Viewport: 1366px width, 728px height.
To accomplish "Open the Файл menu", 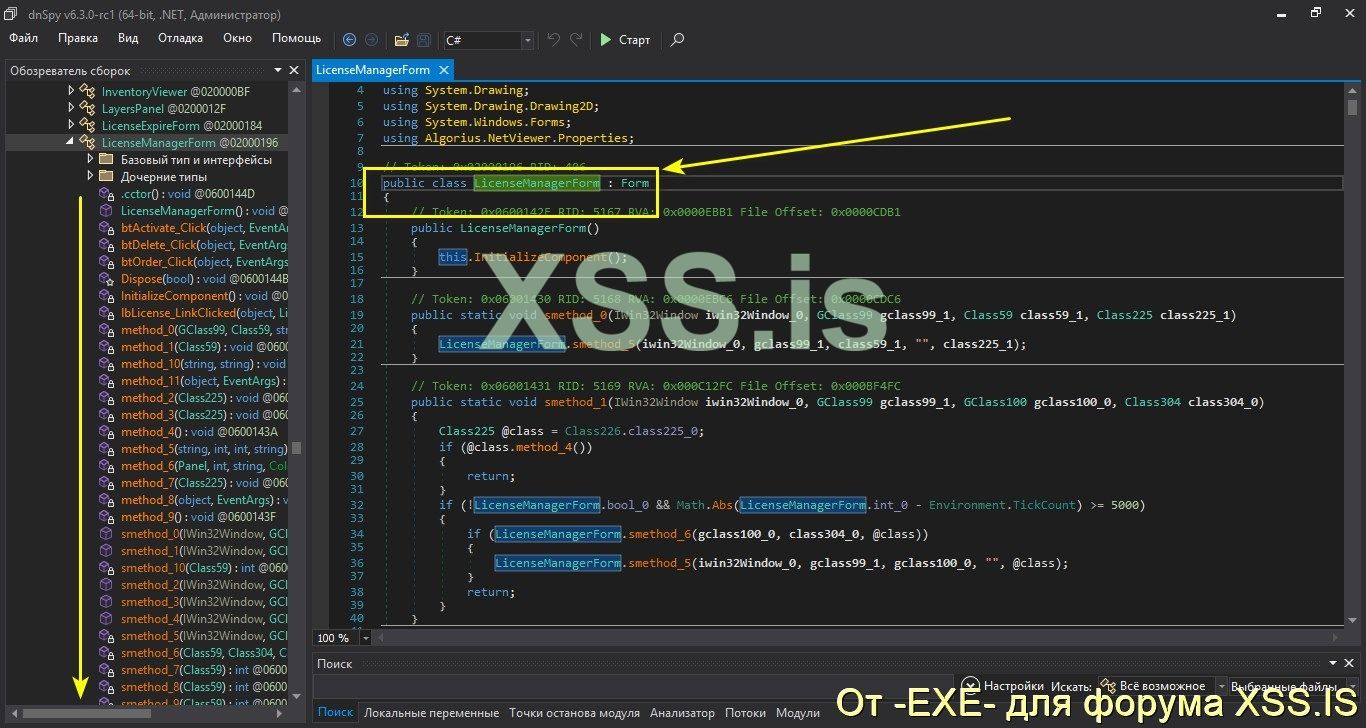I will point(24,38).
